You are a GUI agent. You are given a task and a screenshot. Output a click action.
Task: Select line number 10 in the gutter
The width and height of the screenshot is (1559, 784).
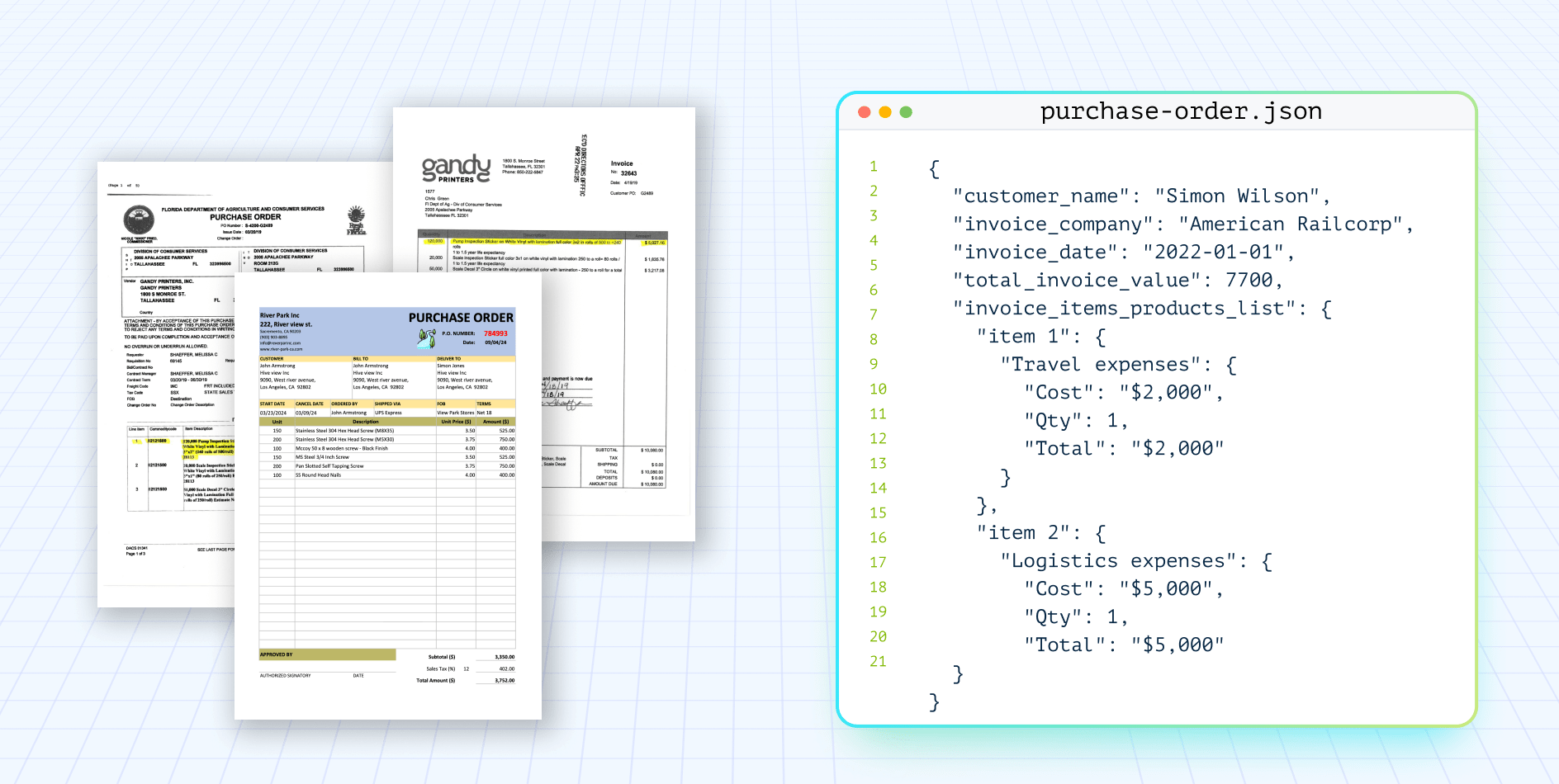[878, 390]
